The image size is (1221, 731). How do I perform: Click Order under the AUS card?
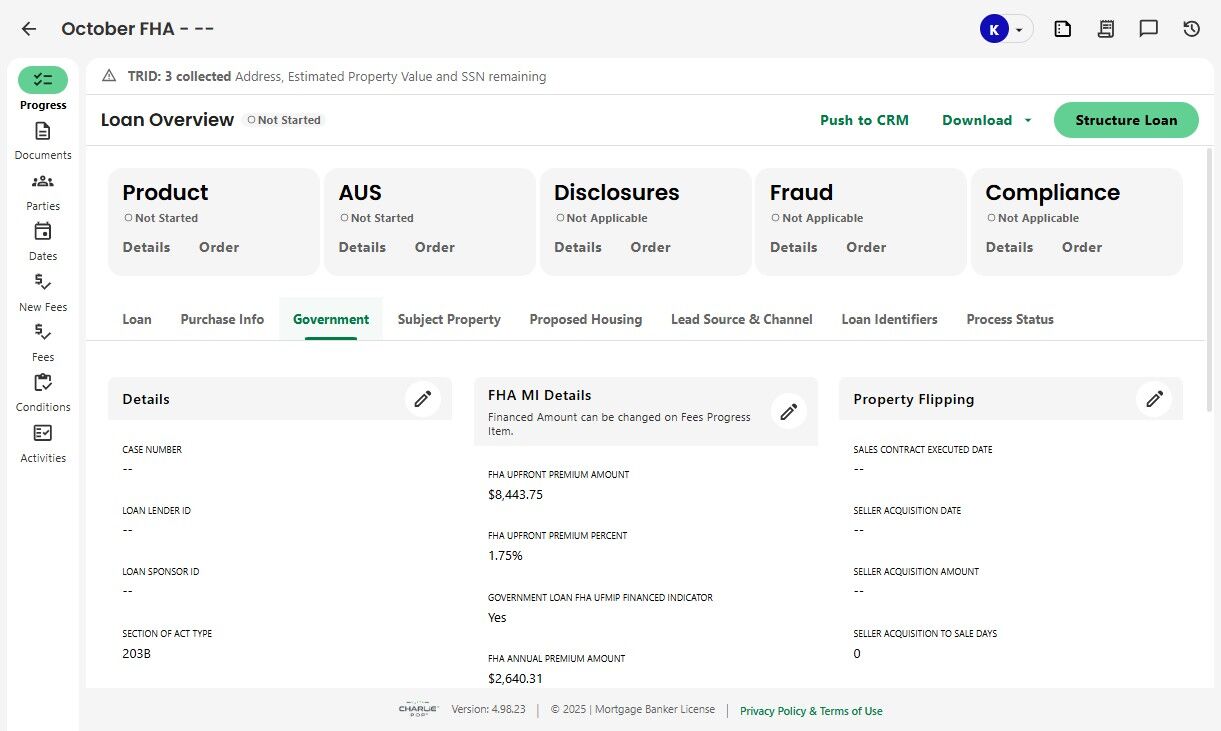[x=435, y=247]
